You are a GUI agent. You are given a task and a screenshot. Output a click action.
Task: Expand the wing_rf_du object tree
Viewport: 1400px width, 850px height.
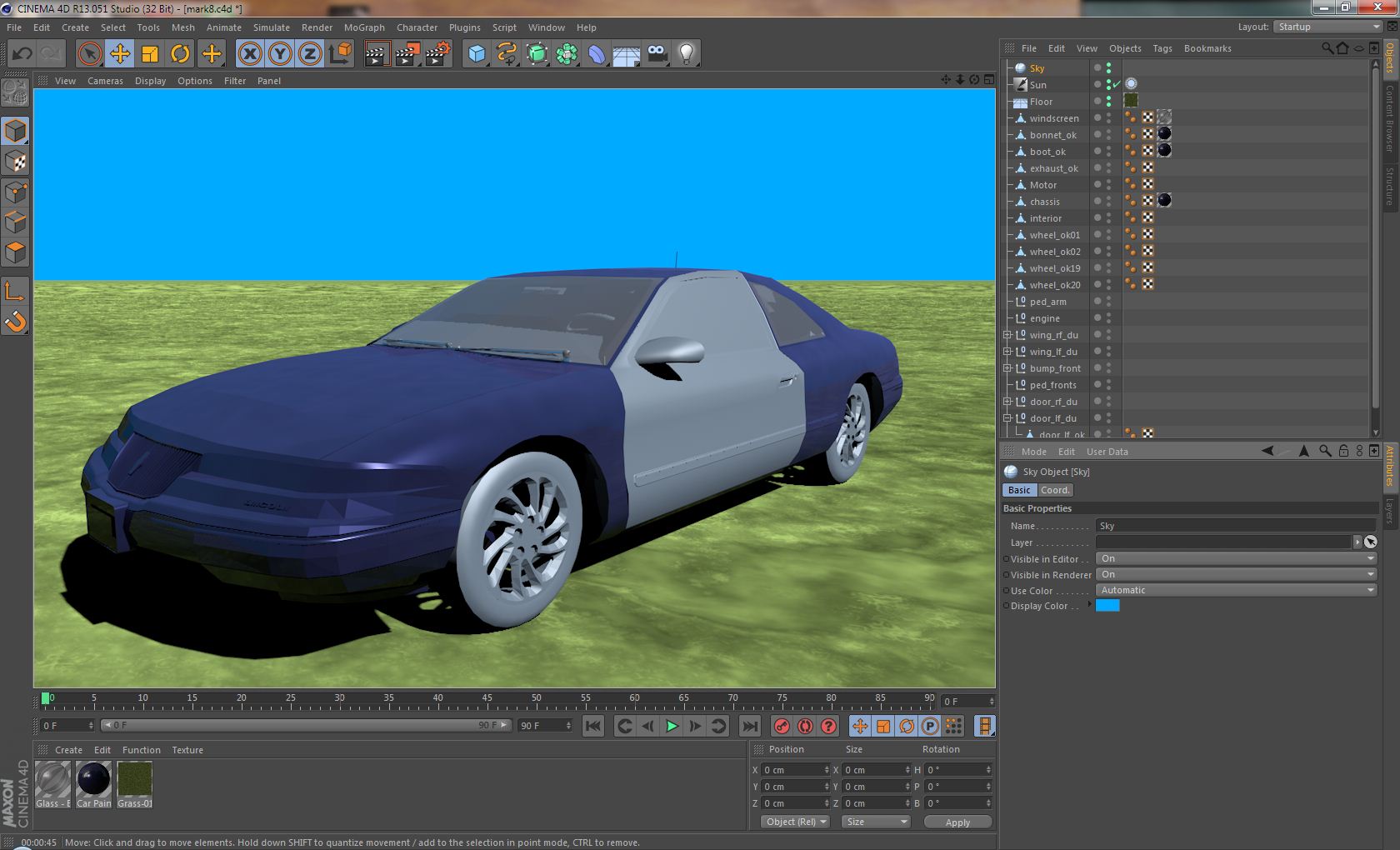[x=1007, y=335]
